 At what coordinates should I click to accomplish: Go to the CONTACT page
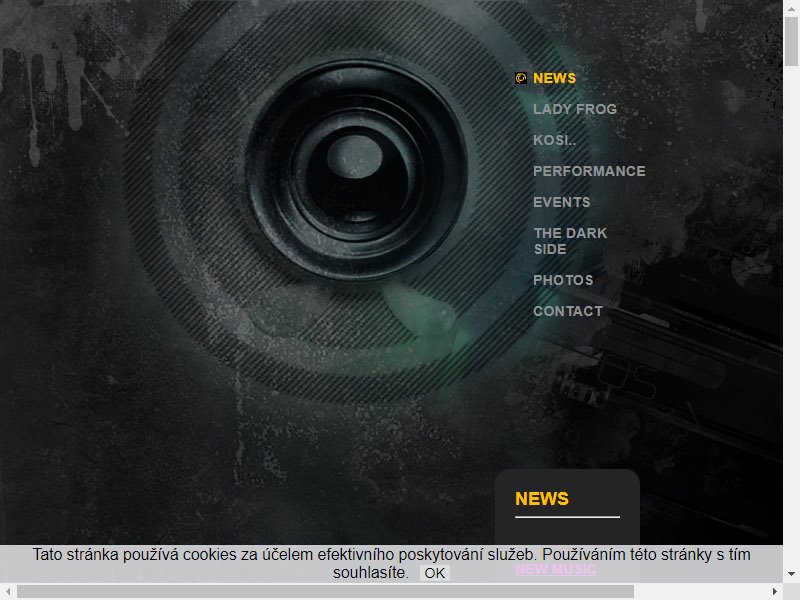[x=568, y=311]
